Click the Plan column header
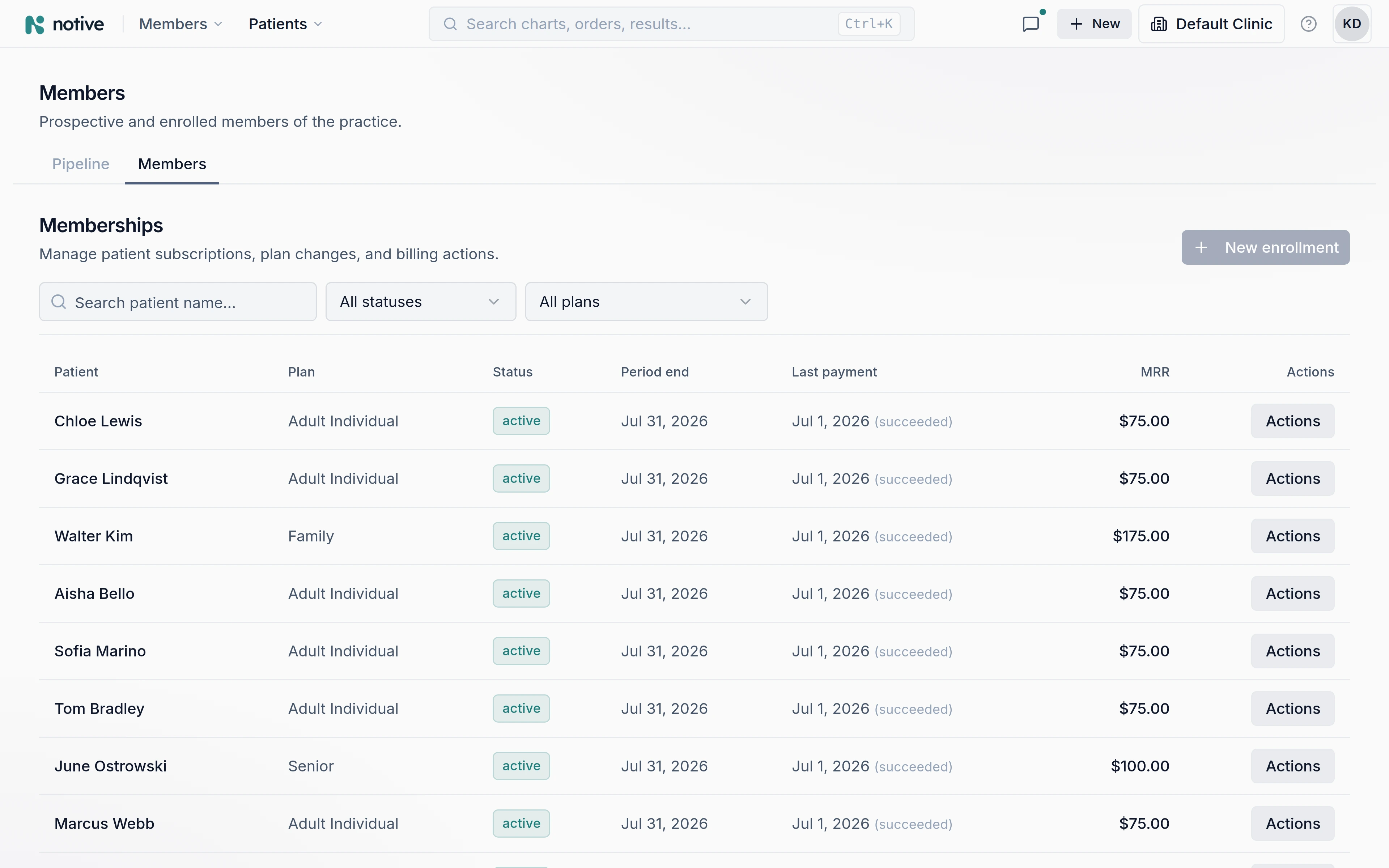 coord(301,372)
